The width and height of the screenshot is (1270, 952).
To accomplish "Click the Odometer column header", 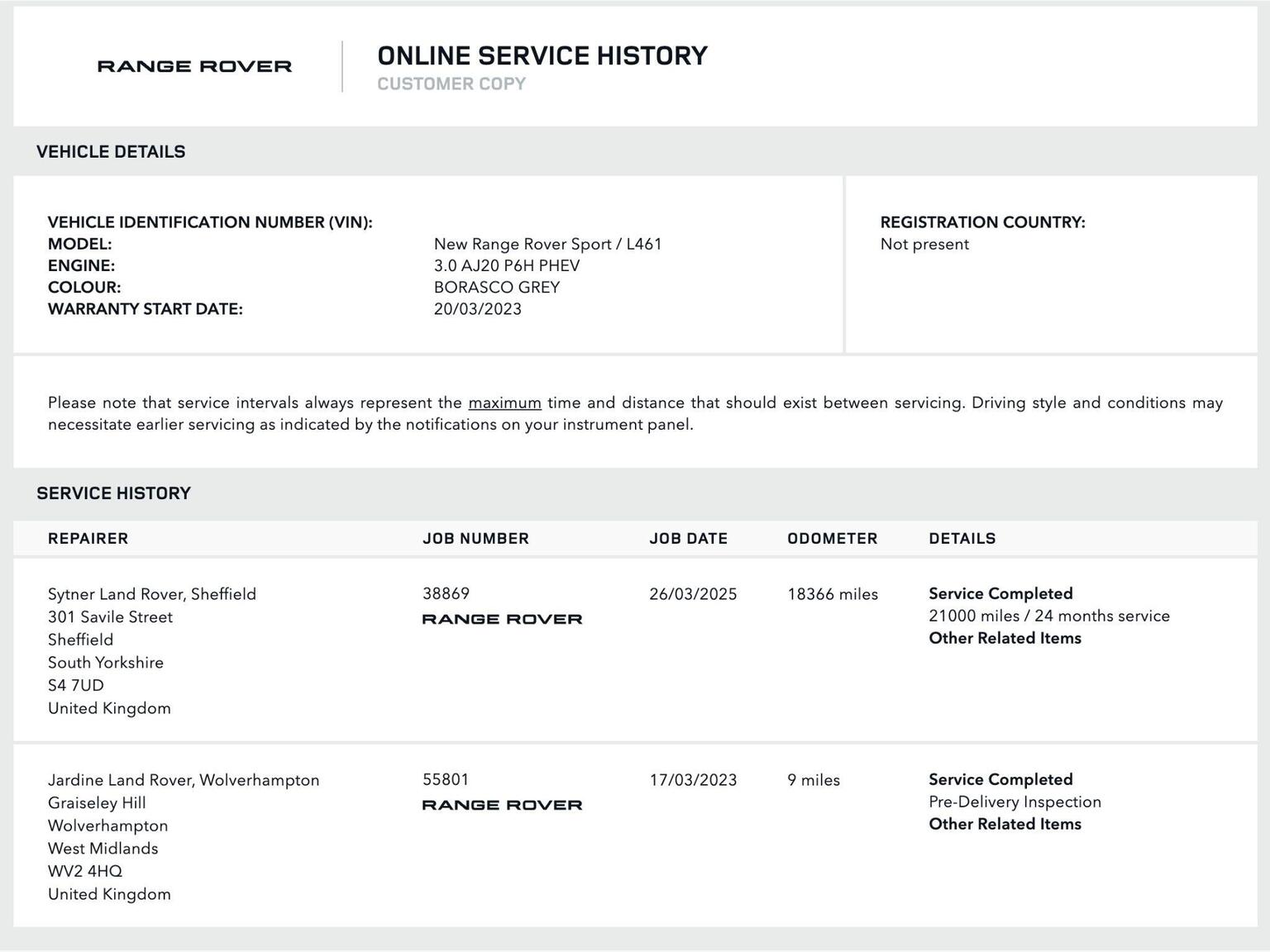I will [832, 539].
